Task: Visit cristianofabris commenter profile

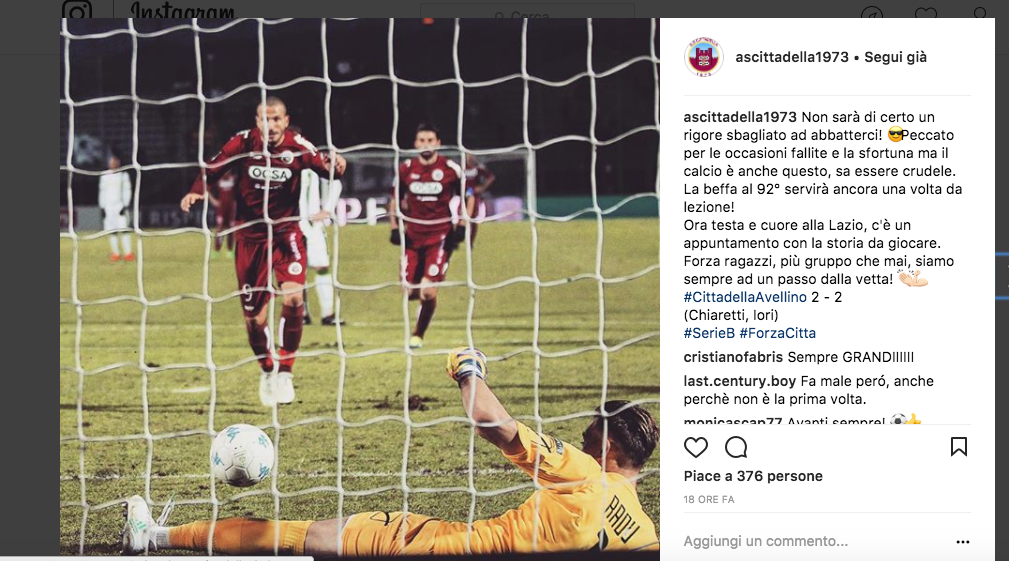Action: [x=733, y=357]
